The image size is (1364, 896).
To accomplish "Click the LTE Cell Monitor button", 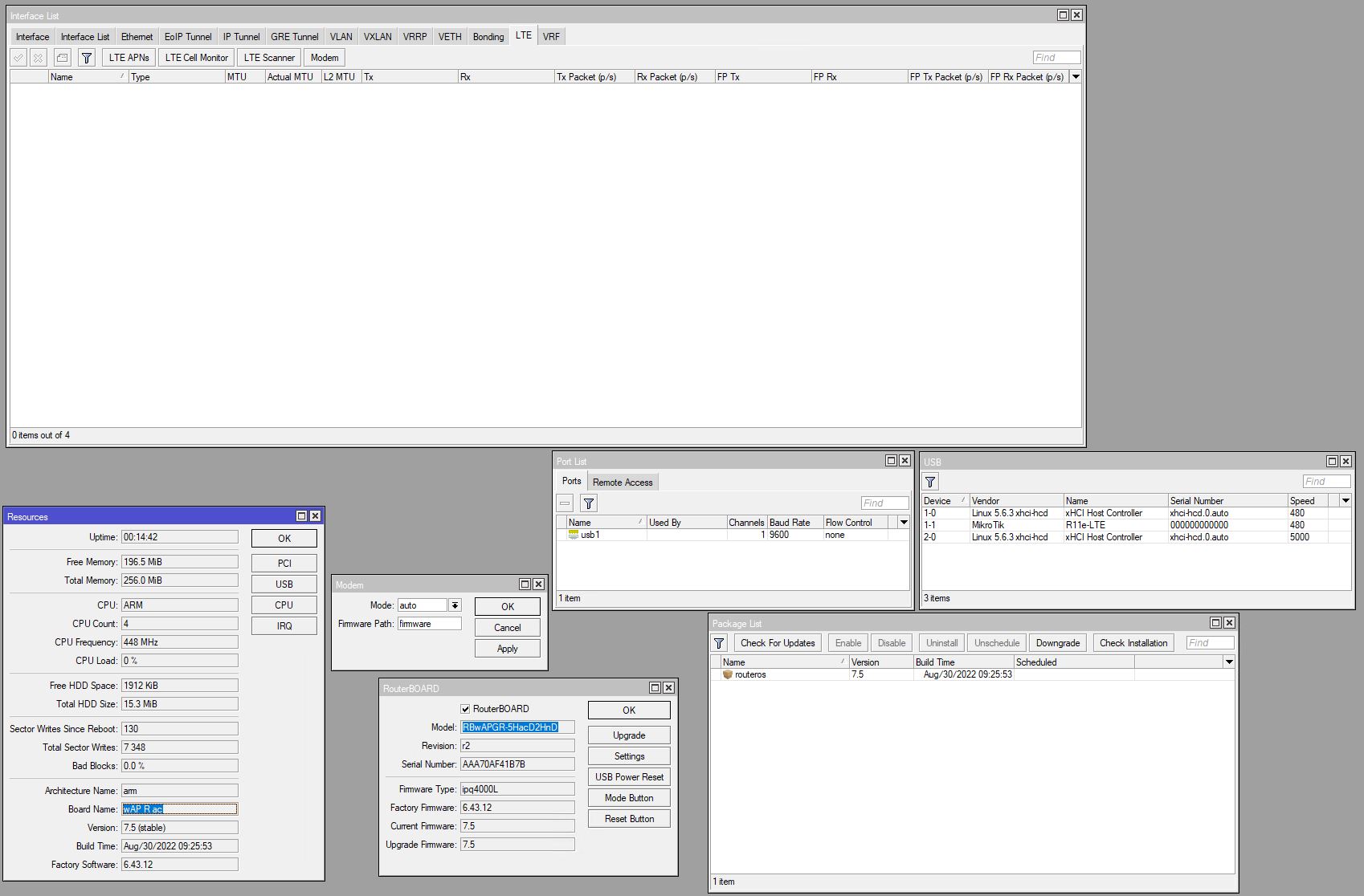I will pos(197,58).
